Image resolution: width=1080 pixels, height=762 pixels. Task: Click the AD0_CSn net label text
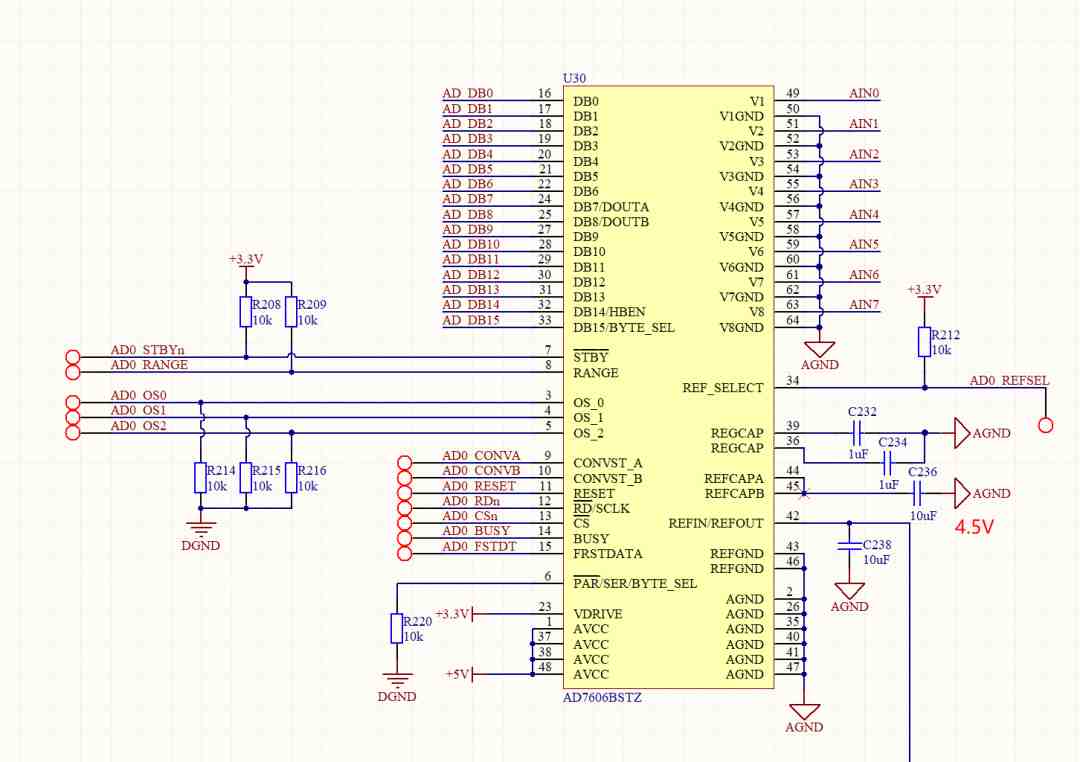(x=470, y=516)
